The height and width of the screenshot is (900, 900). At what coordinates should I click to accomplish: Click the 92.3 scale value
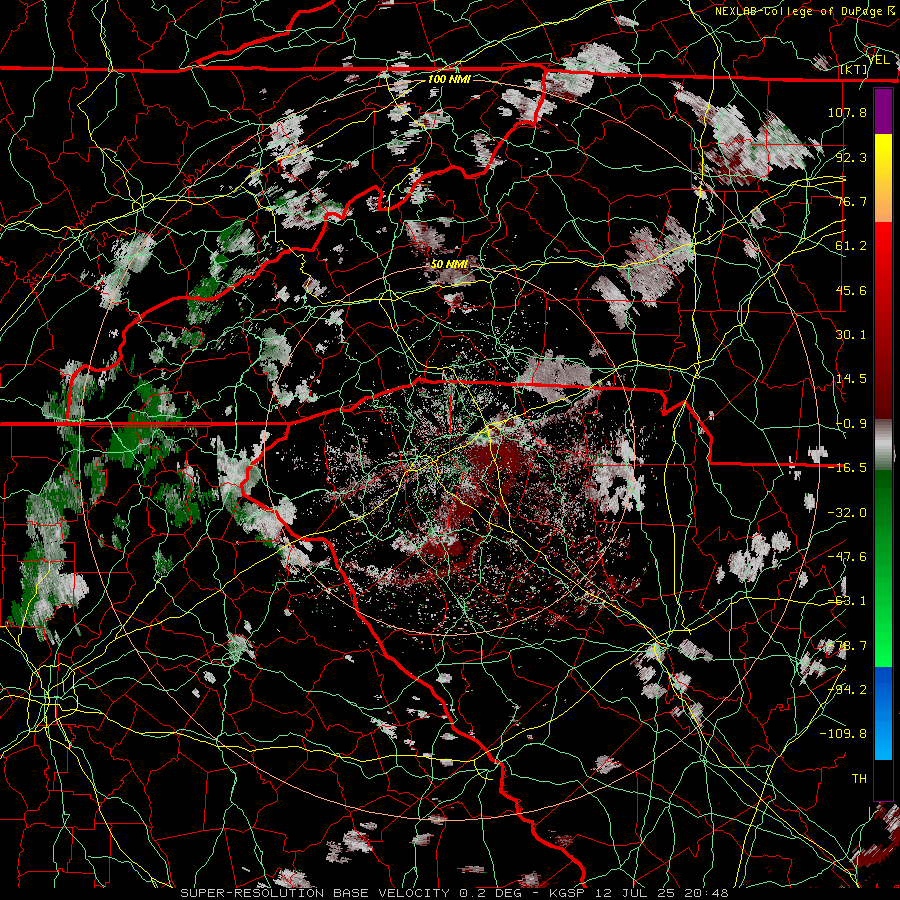click(851, 157)
